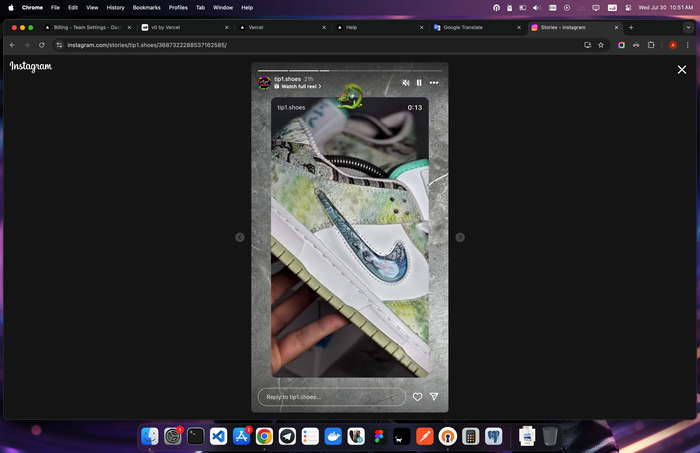Switch to the Help tab
Viewport: 700px width, 453px height.
coord(379,27)
